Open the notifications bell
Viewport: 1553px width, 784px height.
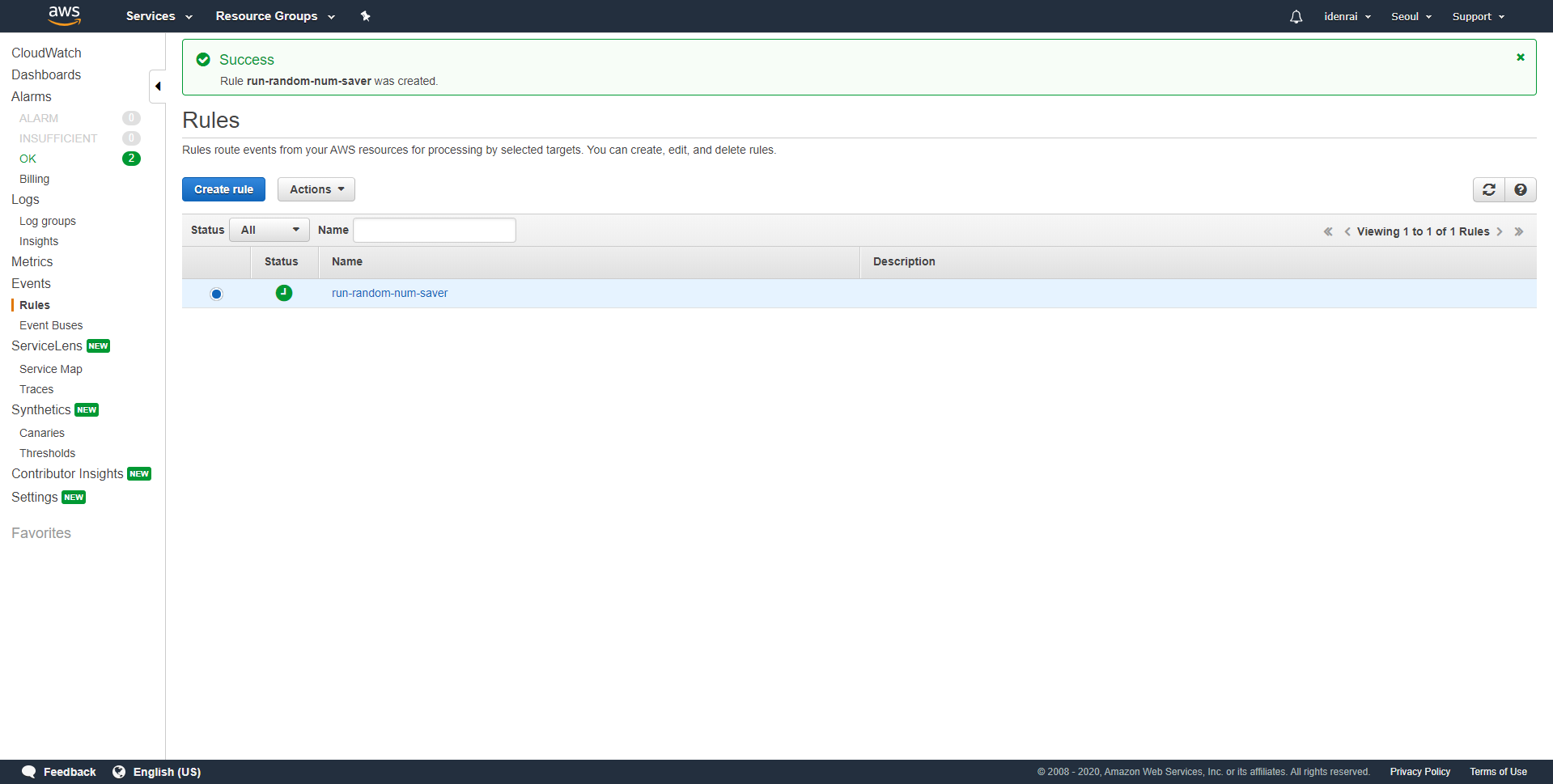coord(1296,16)
